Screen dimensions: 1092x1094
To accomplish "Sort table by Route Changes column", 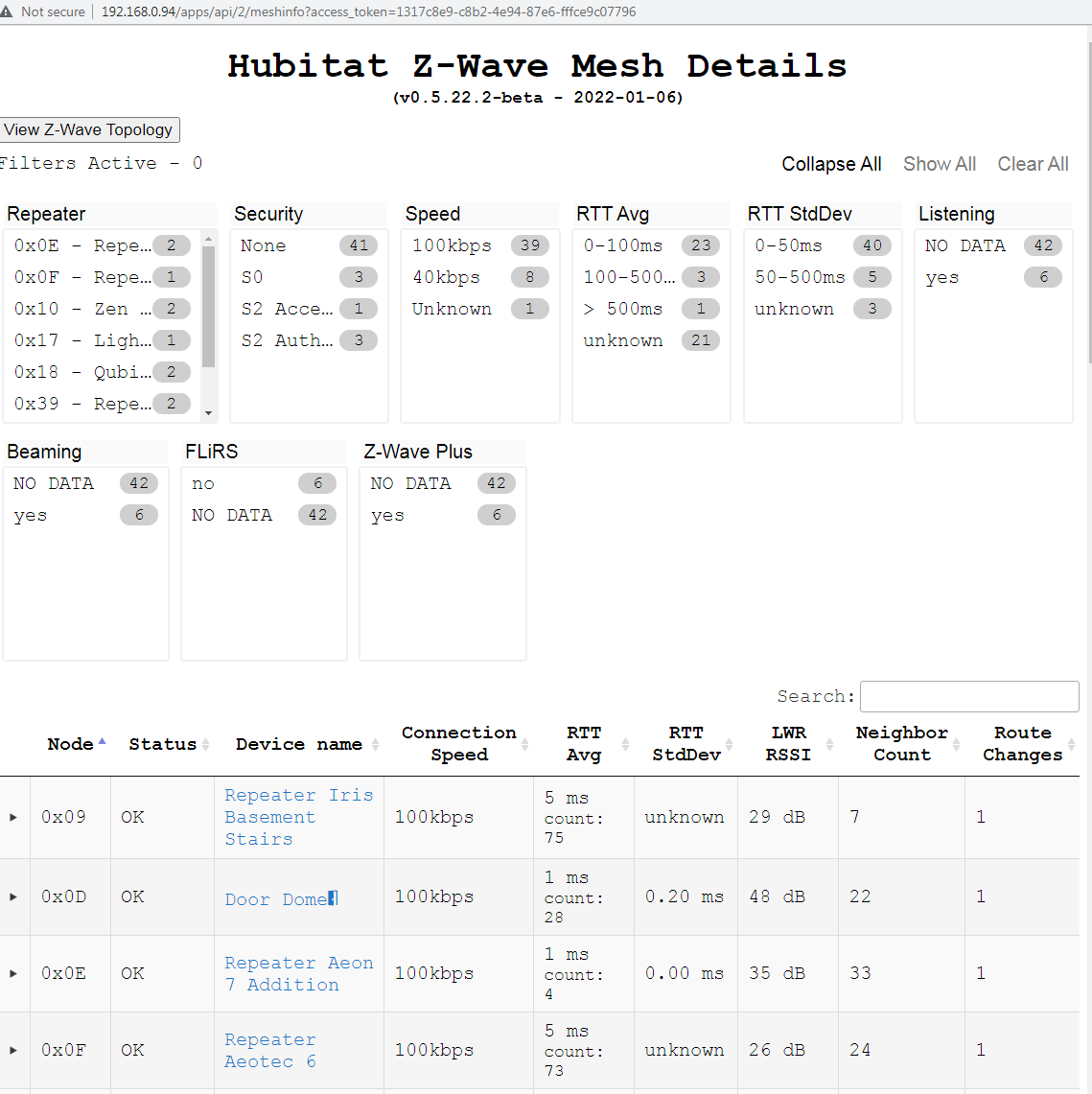I will pyautogui.click(x=1022, y=744).
